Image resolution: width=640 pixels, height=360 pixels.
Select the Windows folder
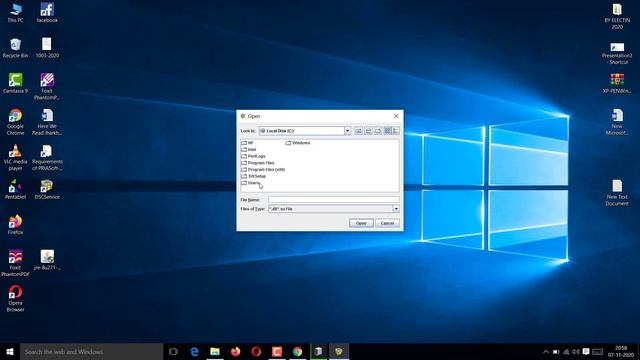tap(298, 143)
